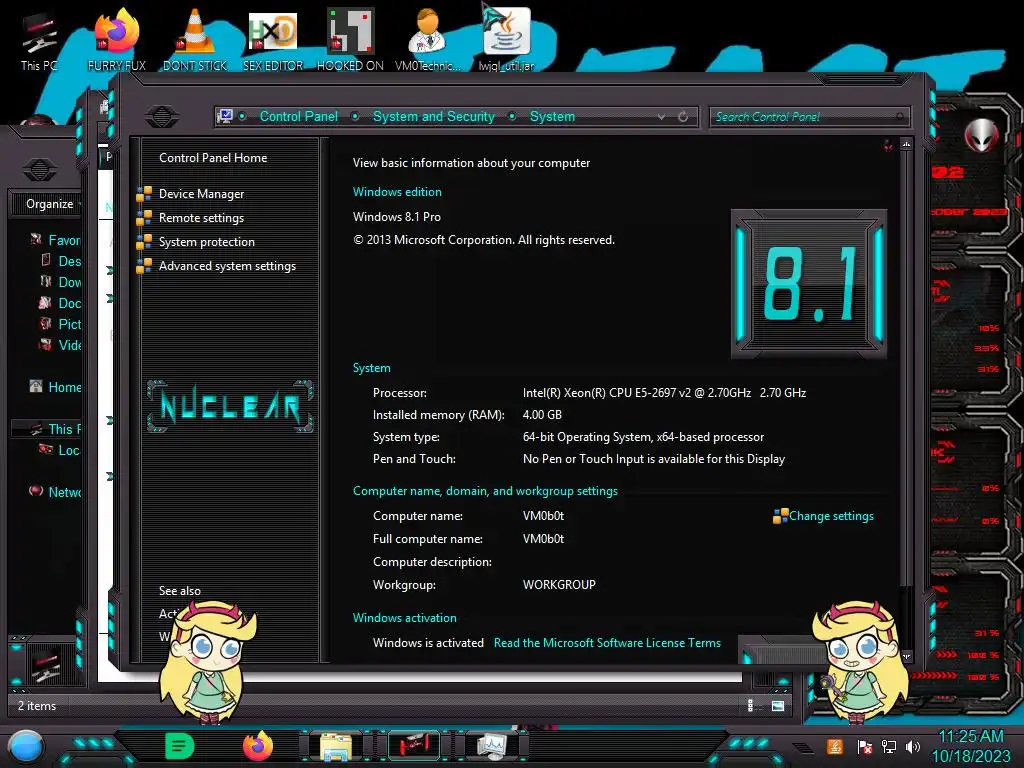This screenshot has height=768, width=1024.
Task: Refresh the Control Panel address bar
Action: [683, 117]
